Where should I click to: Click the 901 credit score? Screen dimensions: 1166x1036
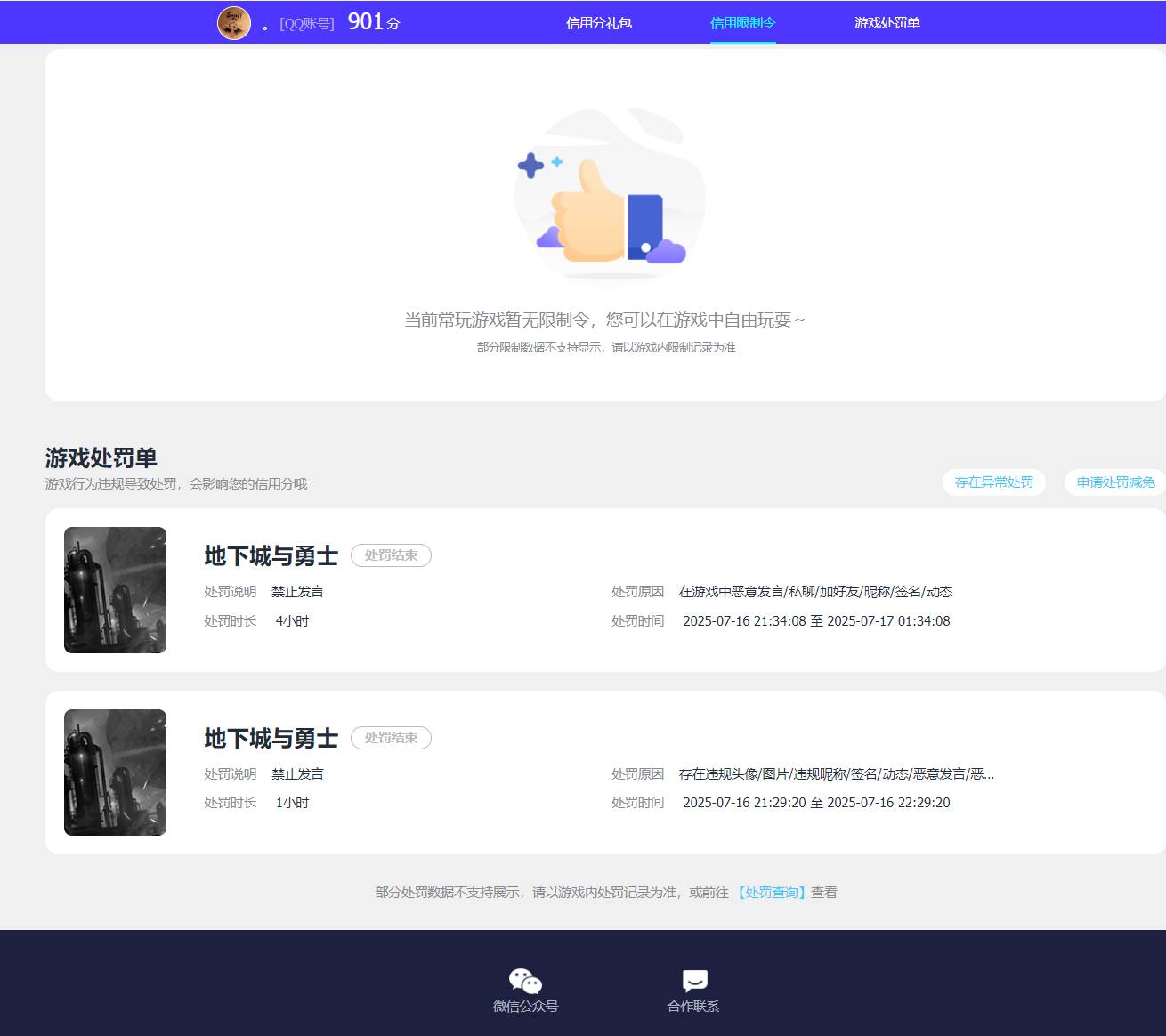(366, 22)
